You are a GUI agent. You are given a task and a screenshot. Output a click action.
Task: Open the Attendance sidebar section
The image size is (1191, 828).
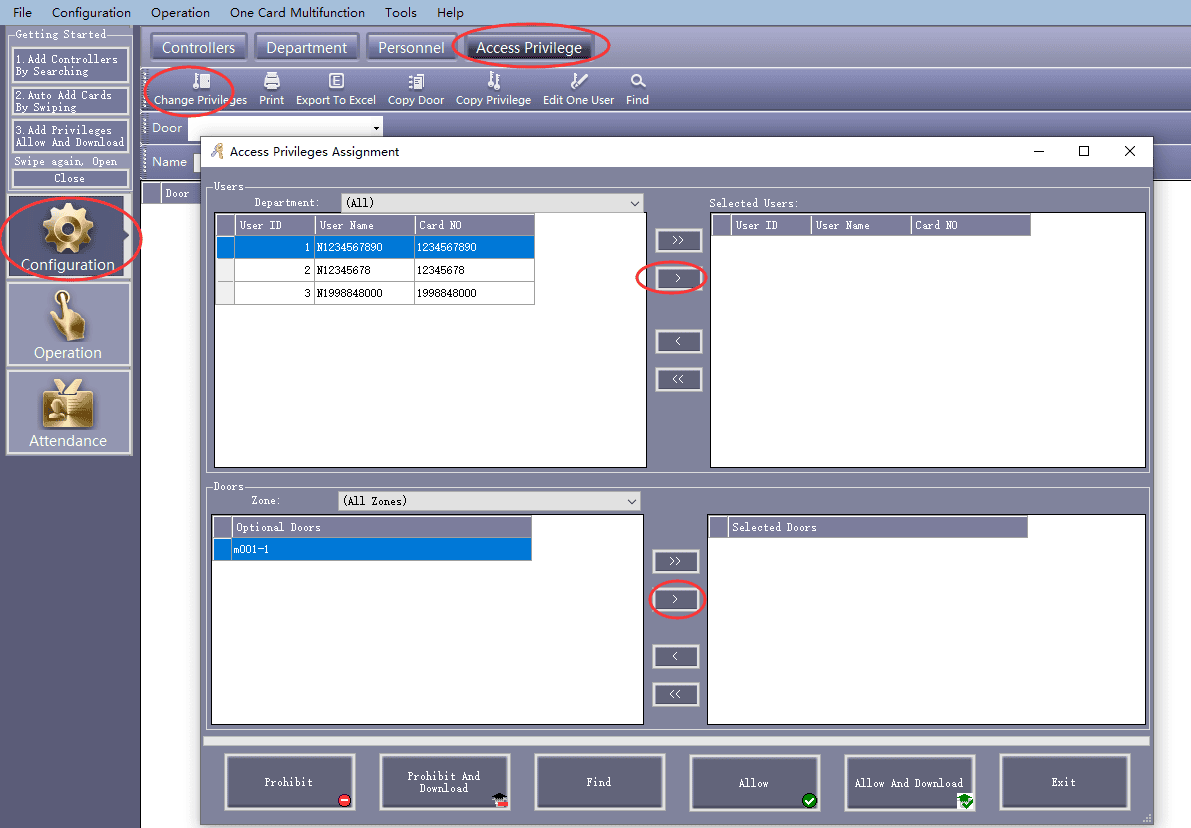tap(68, 412)
